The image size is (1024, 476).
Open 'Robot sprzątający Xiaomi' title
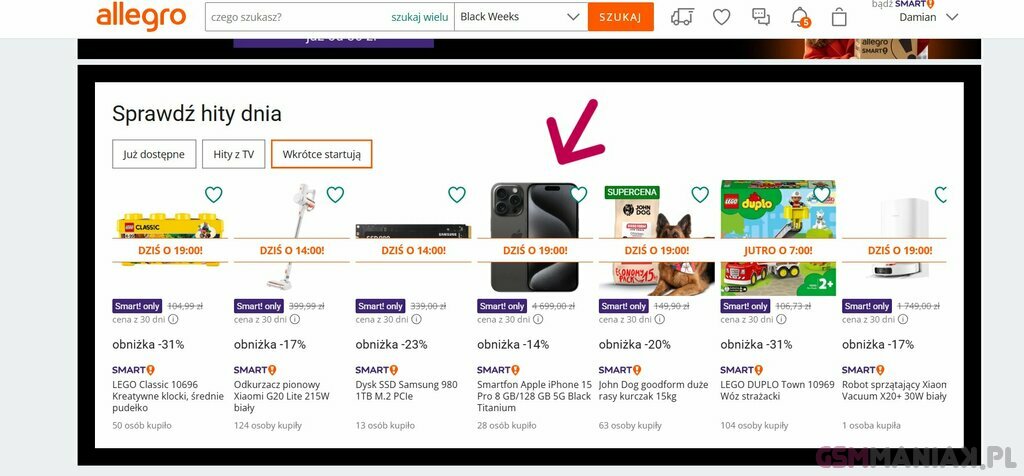coord(894,390)
